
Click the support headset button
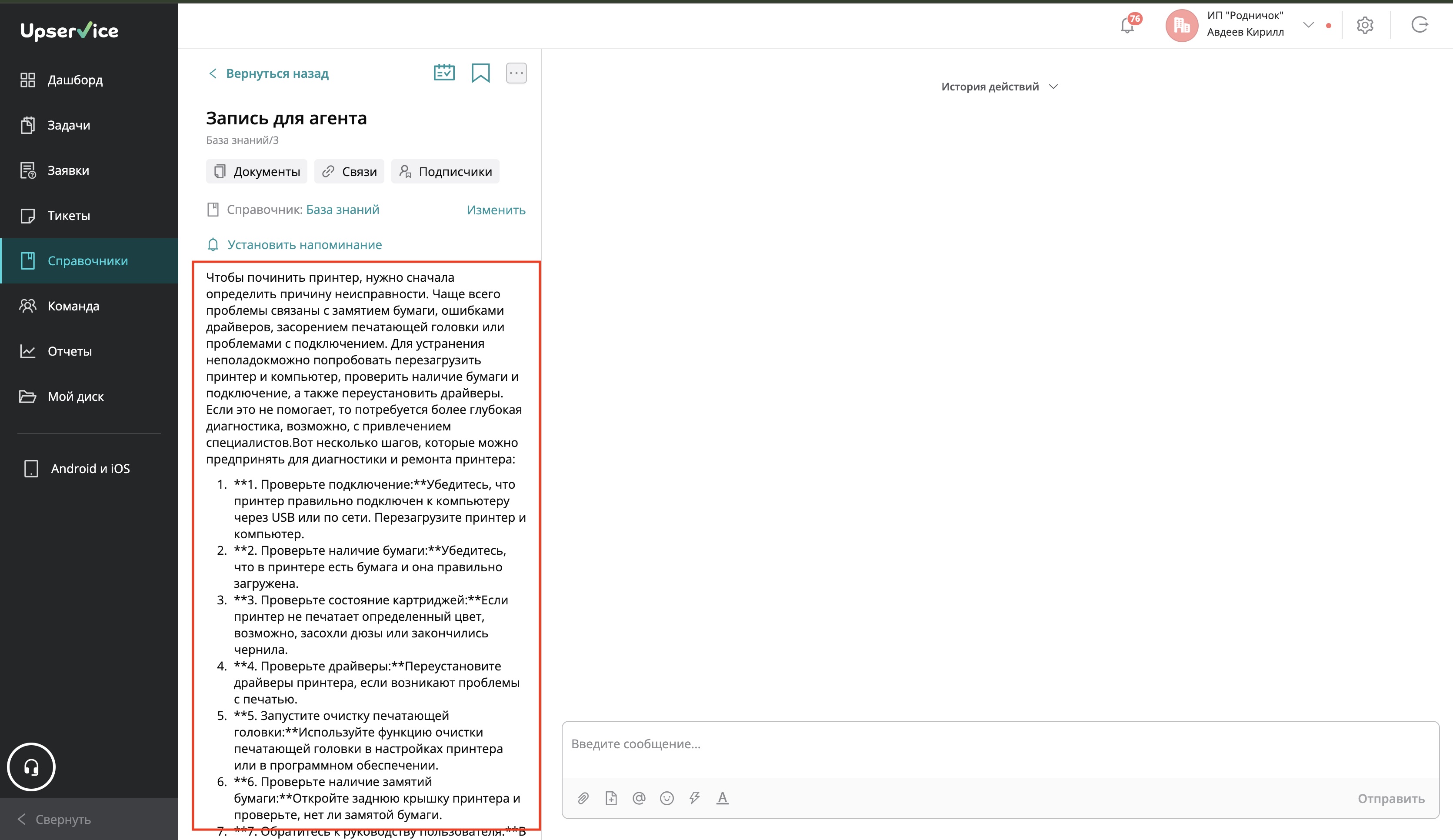point(31,767)
